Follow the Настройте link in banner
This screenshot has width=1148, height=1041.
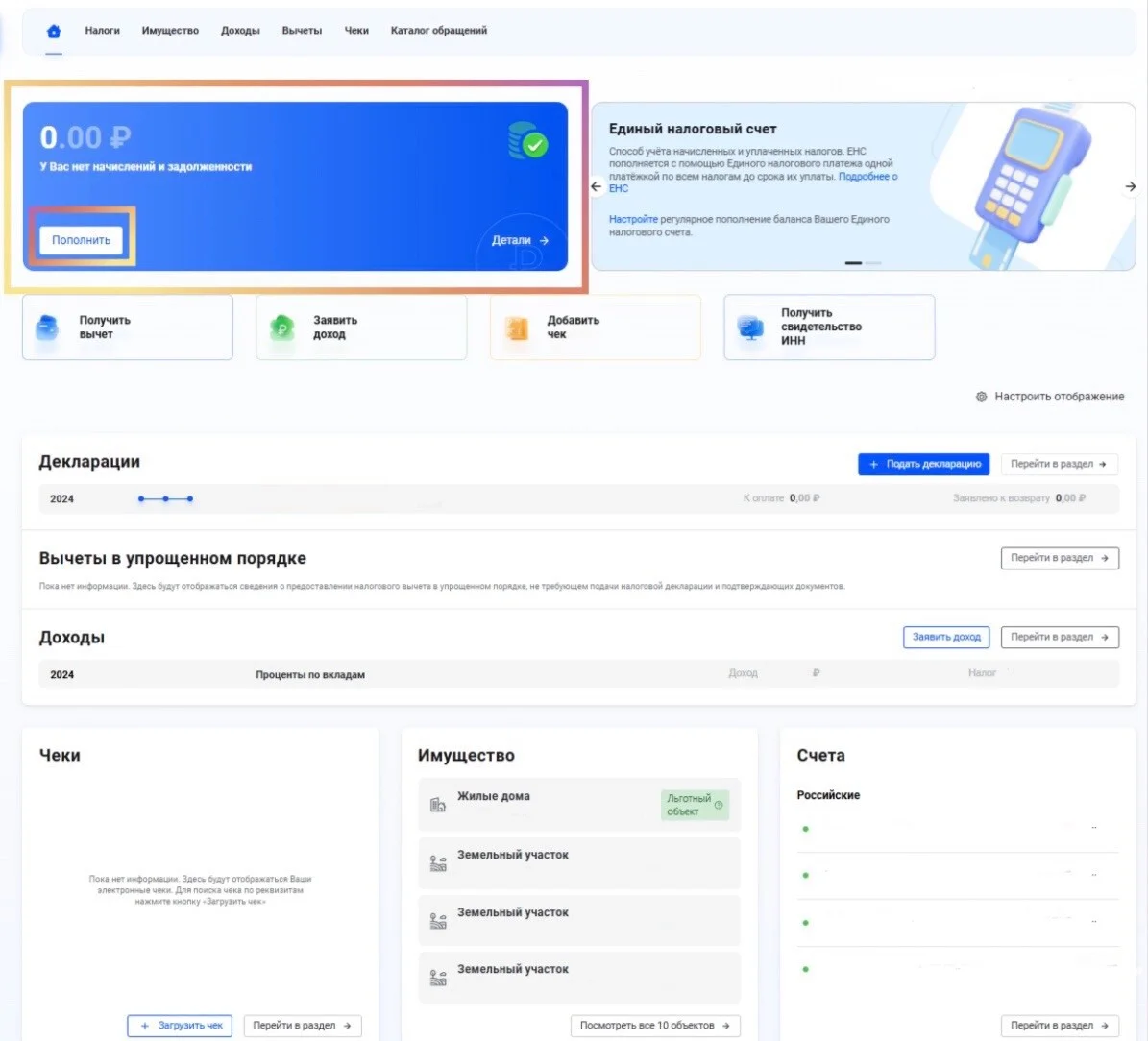coord(633,219)
